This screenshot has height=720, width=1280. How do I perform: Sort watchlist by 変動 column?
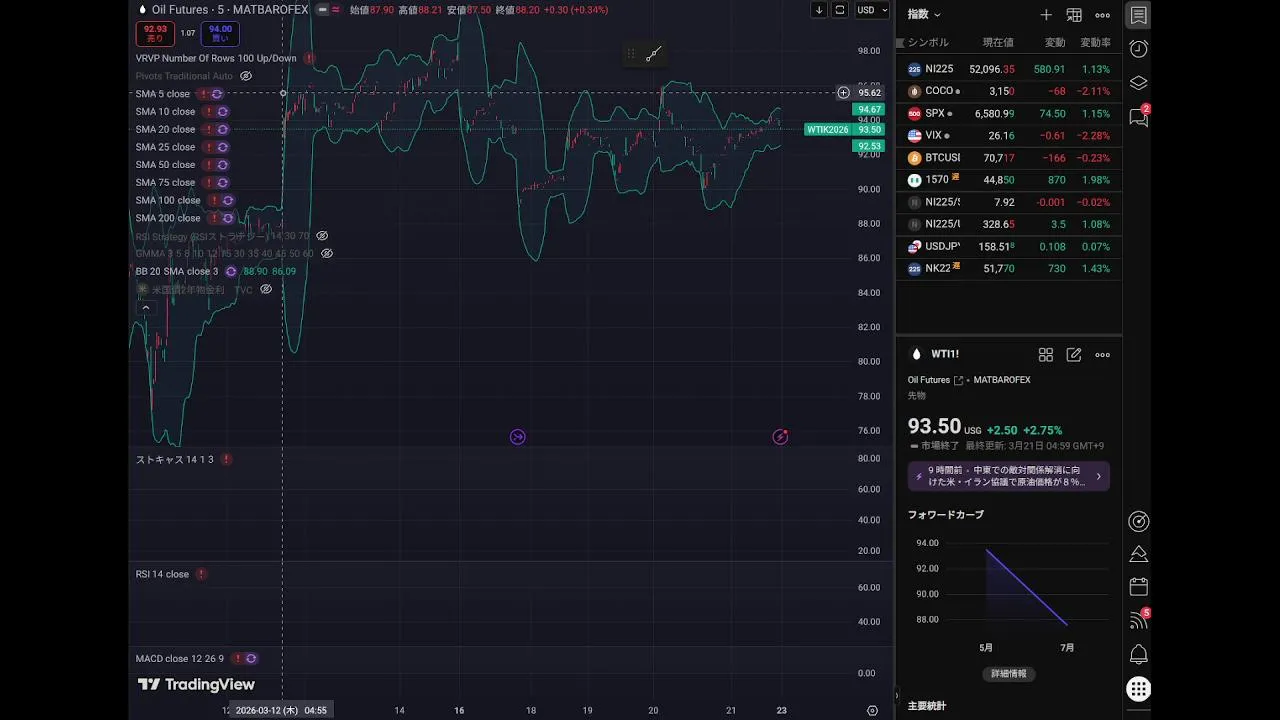pyautogui.click(x=1055, y=43)
